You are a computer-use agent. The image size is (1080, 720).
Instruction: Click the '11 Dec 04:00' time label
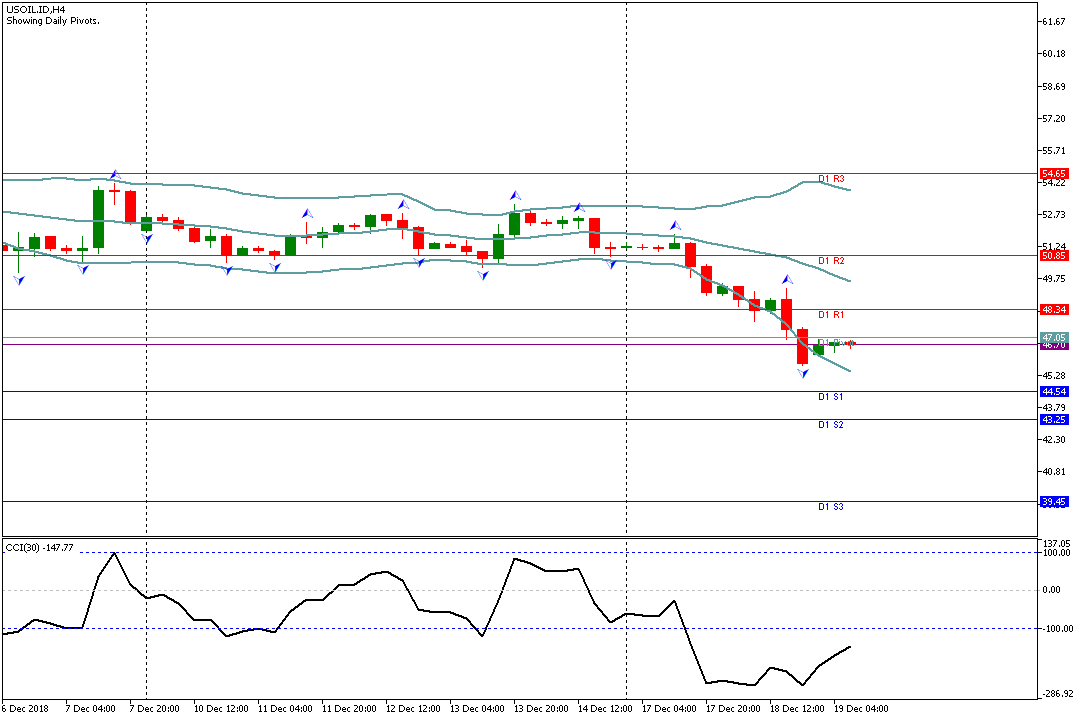(x=285, y=708)
